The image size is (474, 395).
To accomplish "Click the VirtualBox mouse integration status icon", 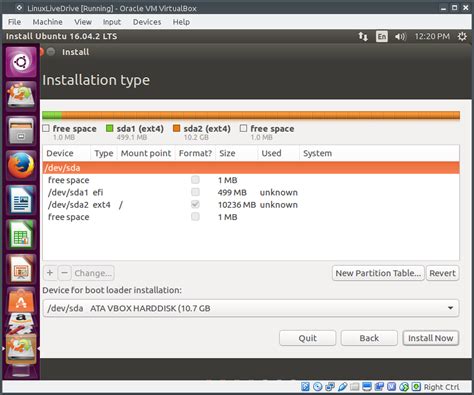I will [404, 387].
